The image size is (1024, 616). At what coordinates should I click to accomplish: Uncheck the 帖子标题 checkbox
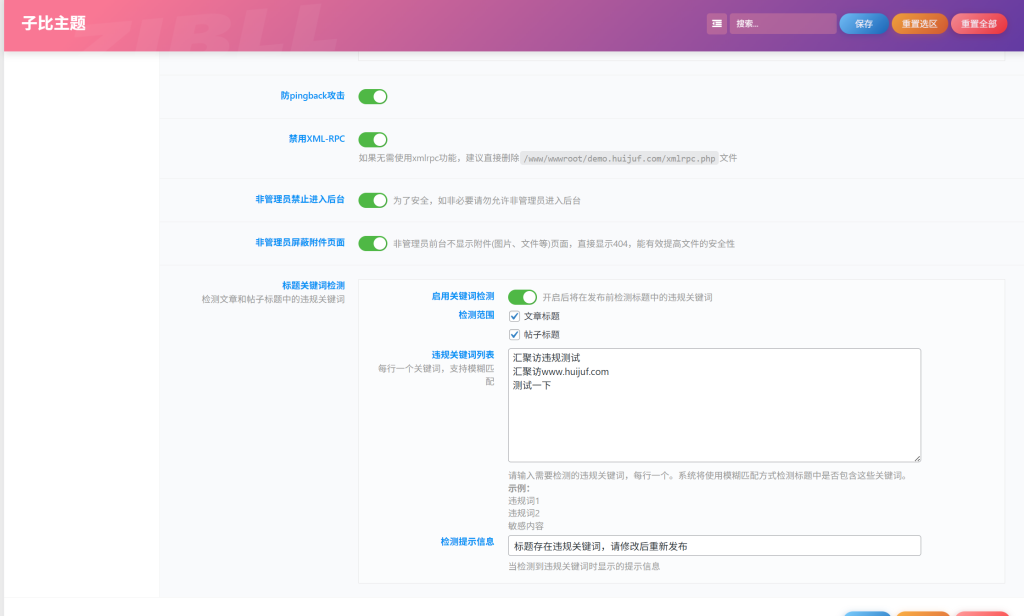515,335
